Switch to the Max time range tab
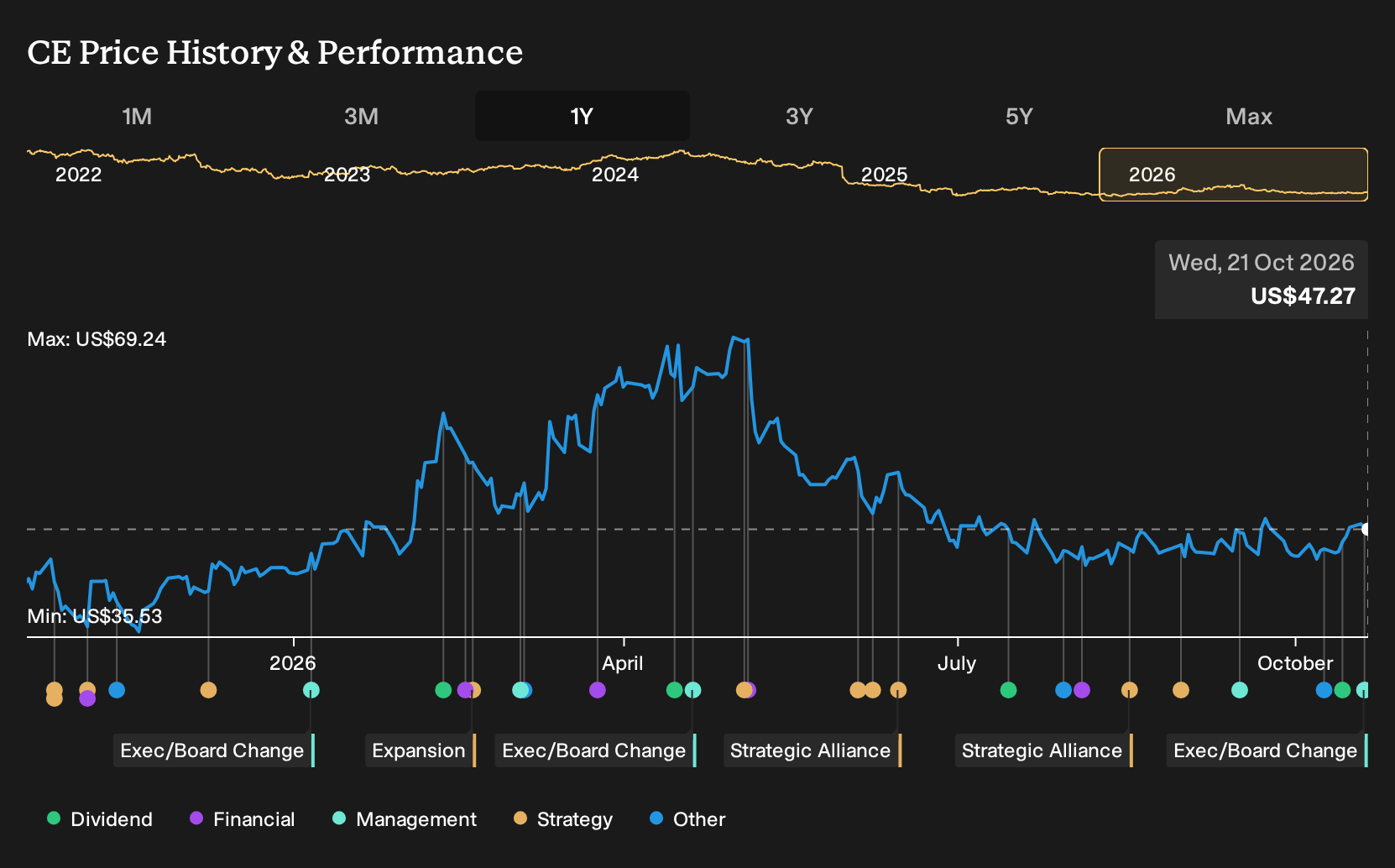The width and height of the screenshot is (1395, 868). (x=1249, y=116)
